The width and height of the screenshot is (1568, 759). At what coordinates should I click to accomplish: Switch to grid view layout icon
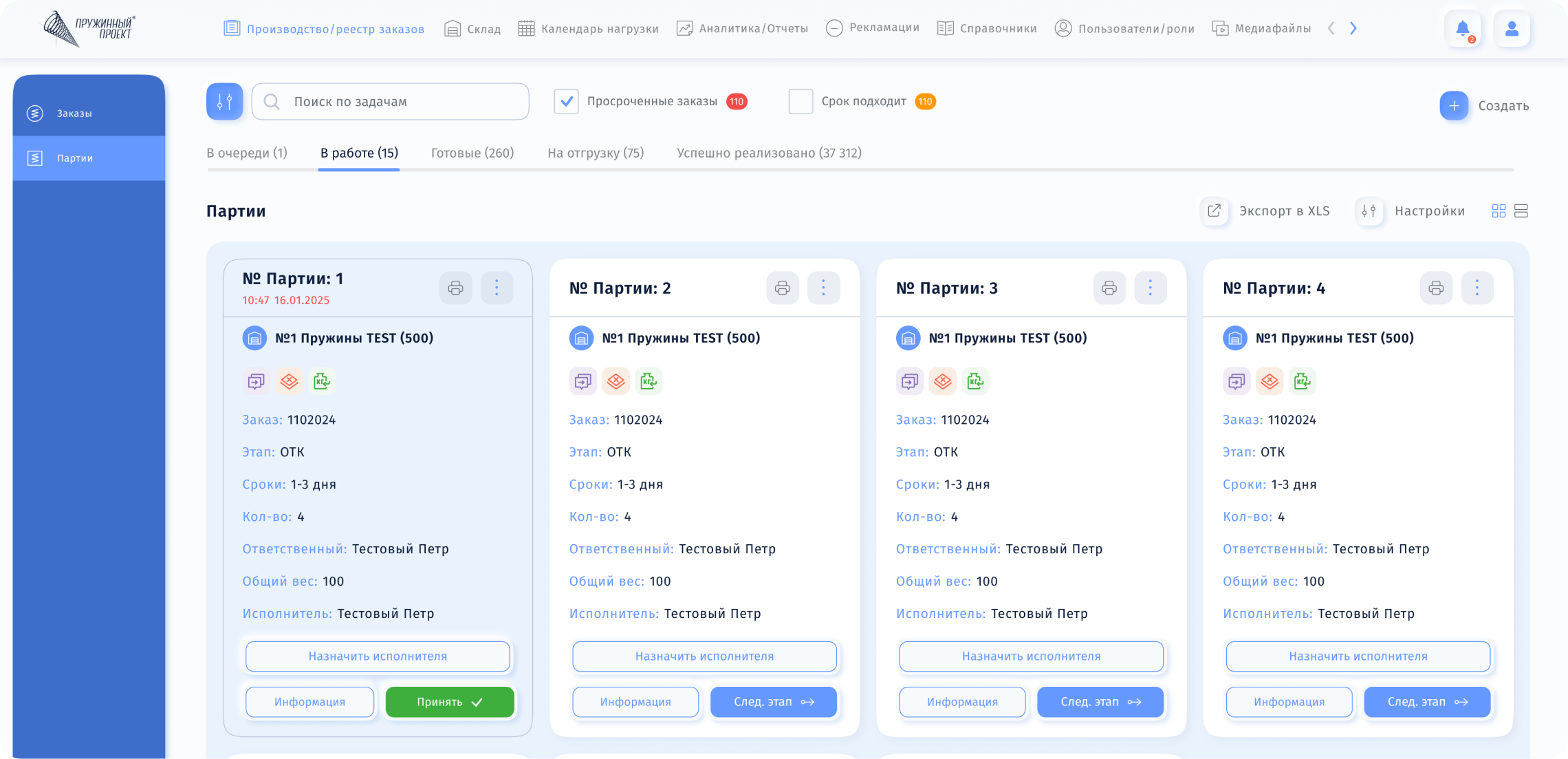pyautogui.click(x=1499, y=211)
